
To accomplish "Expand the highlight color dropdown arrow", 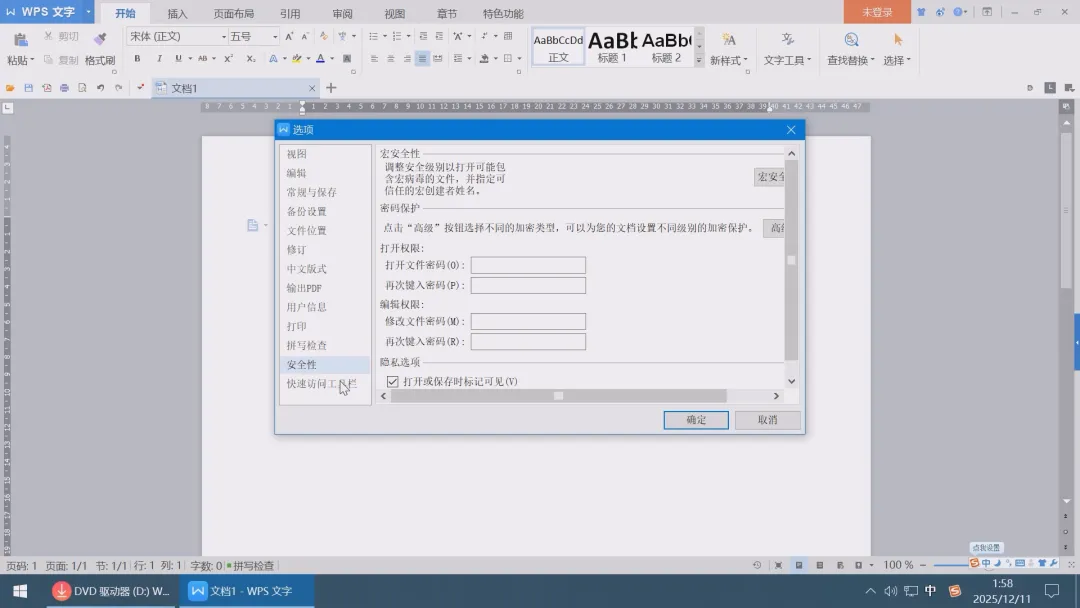I will [x=308, y=59].
